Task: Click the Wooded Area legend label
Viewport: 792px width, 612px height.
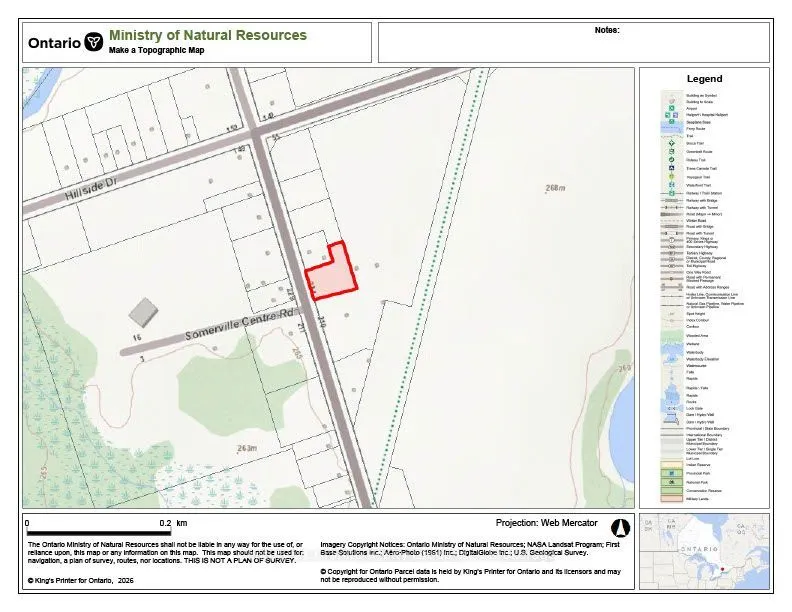Action: pos(697,335)
